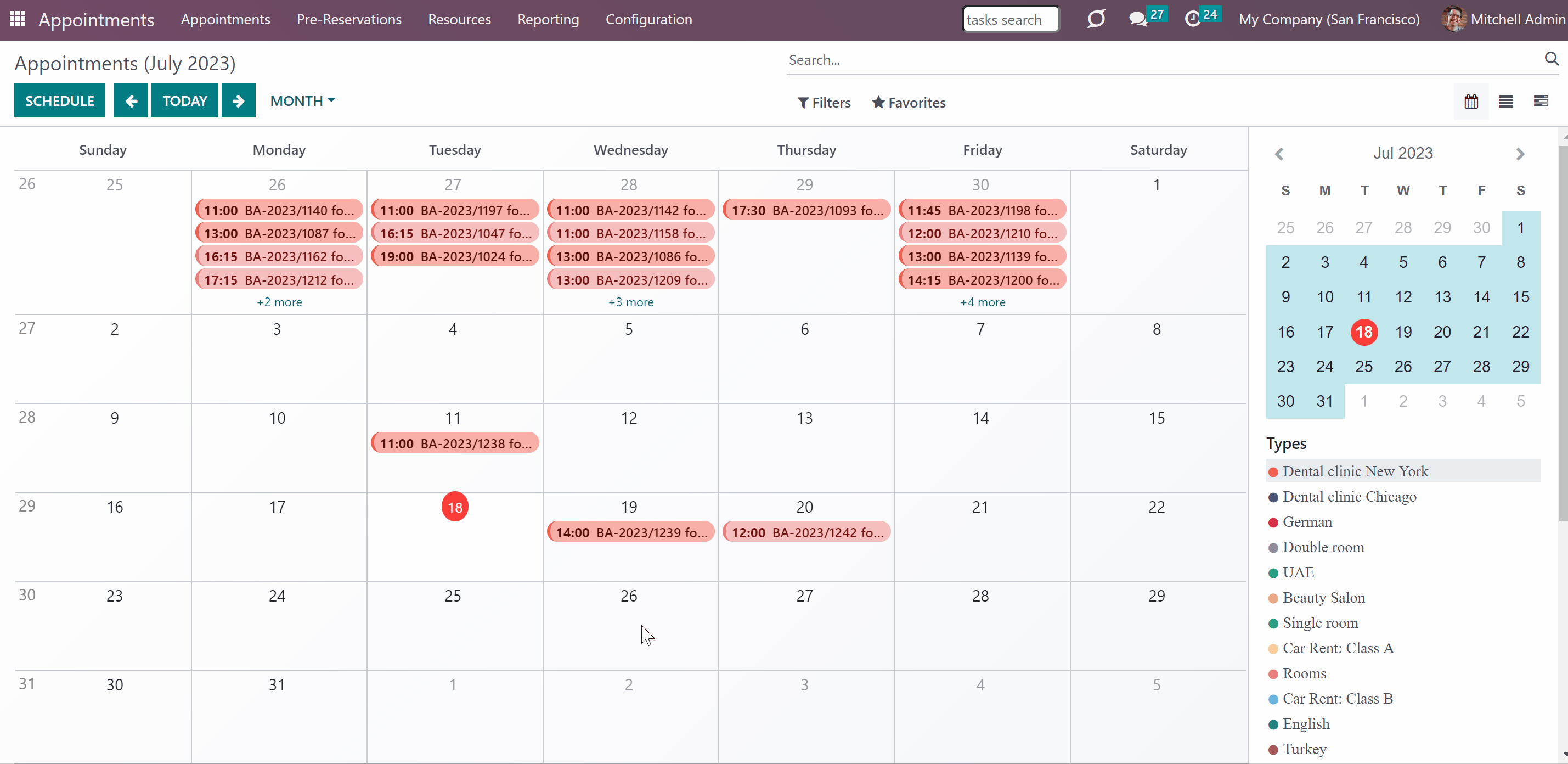
Task: Click Mitchell Admin avatar picture
Action: (x=1453, y=19)
